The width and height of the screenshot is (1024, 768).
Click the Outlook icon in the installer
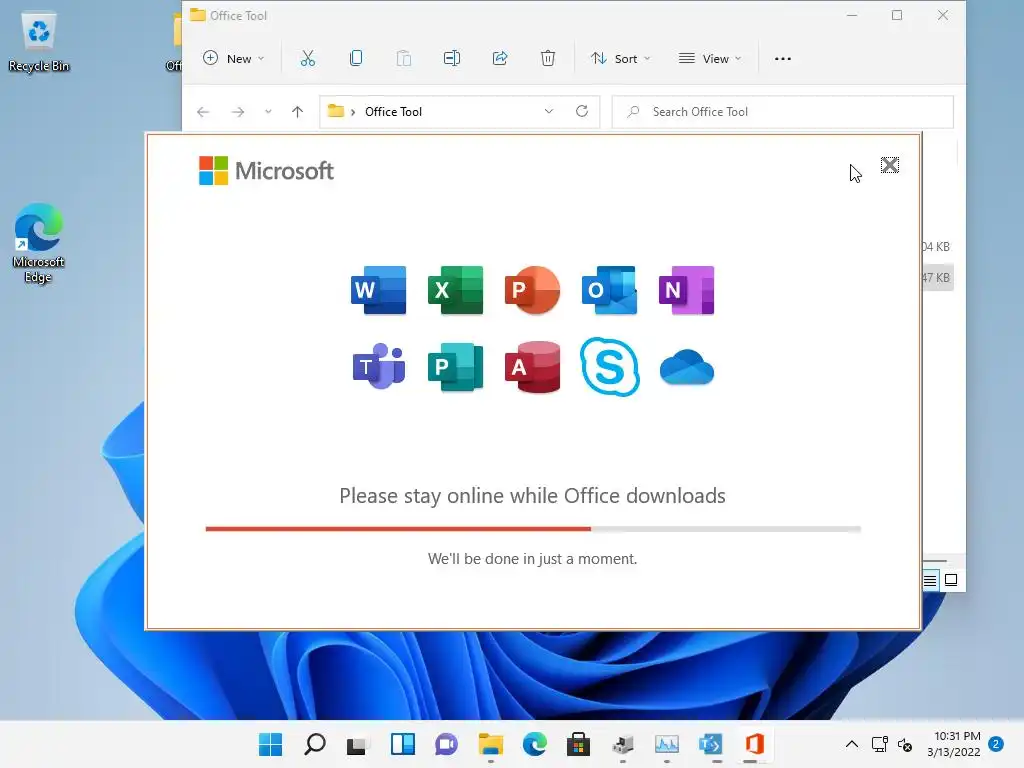point(609,290)
